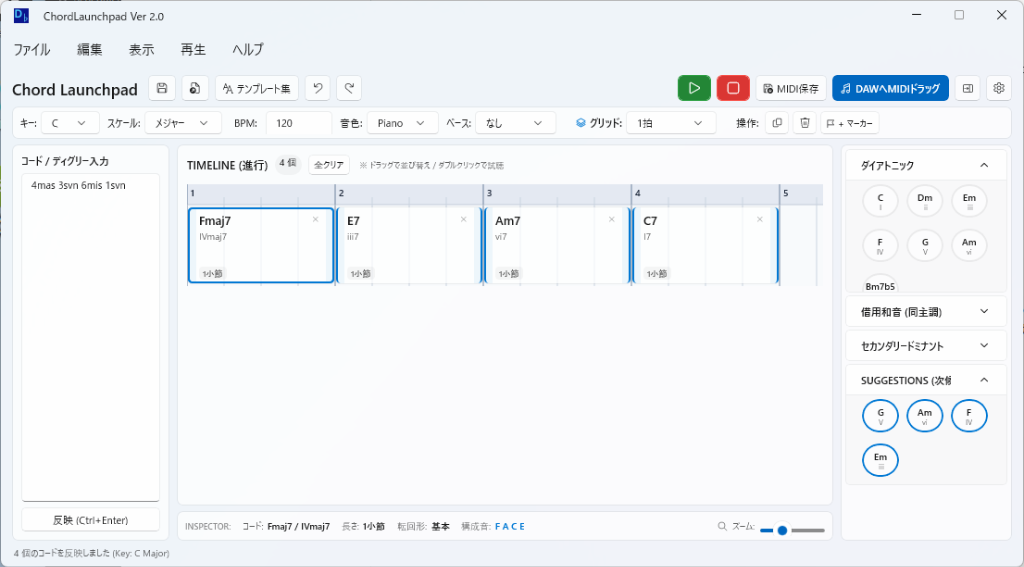
Task: Open the 再生 menu
Action: 193,50
